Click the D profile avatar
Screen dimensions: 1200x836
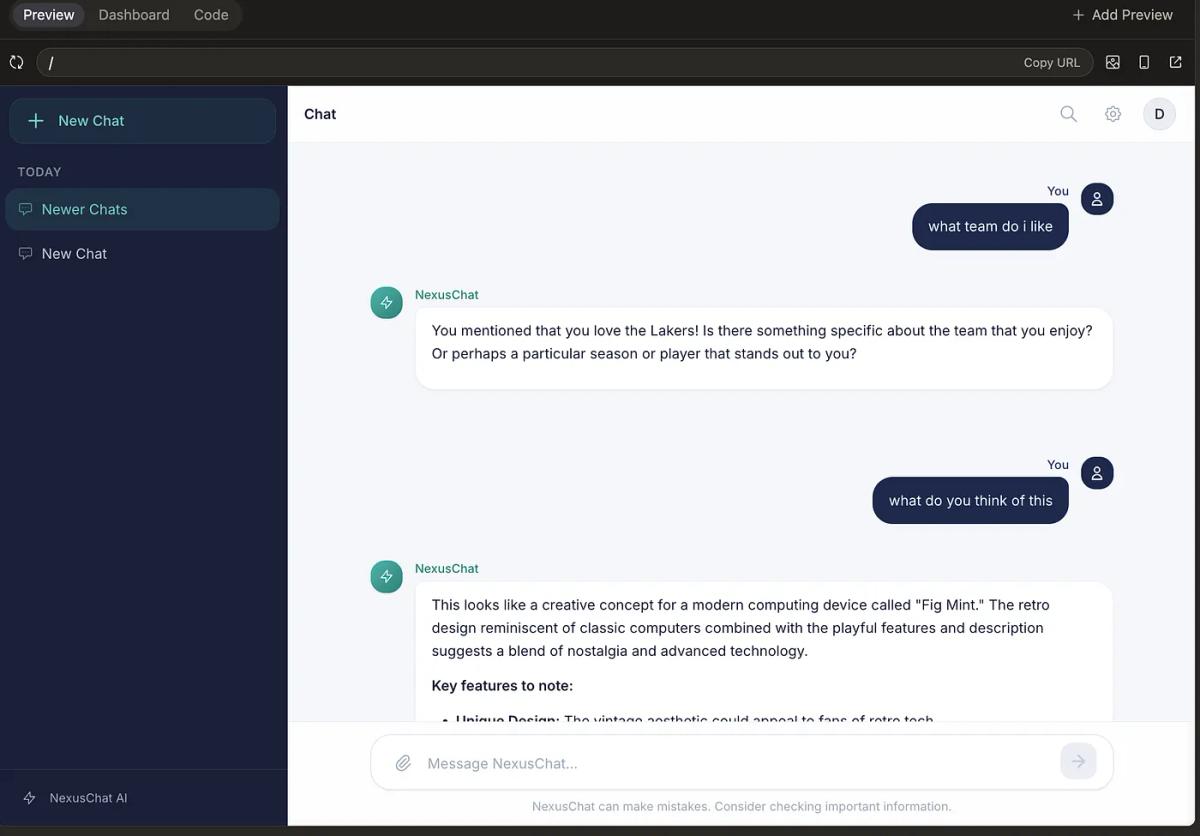pos(1159,113)
